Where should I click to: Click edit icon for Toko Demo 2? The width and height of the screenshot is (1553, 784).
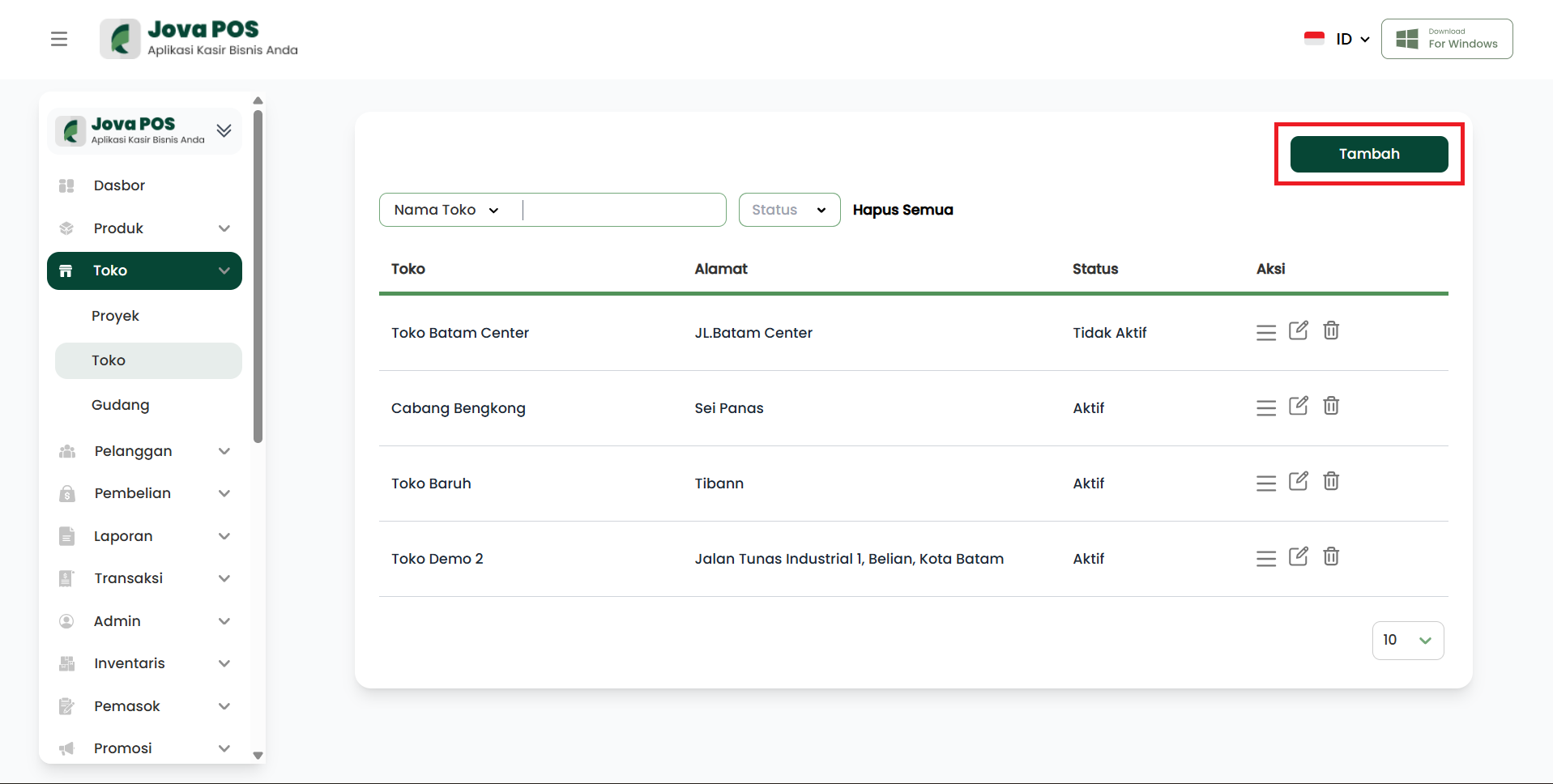point(1298,556)
